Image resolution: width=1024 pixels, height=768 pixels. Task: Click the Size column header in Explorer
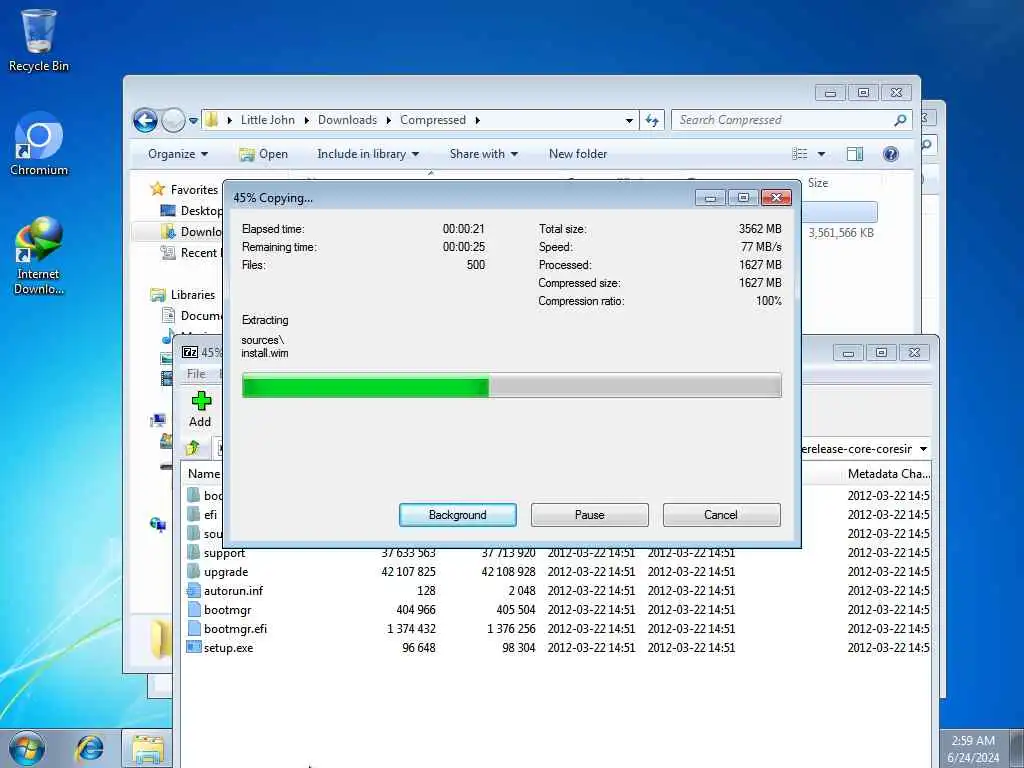coord(818,183)
